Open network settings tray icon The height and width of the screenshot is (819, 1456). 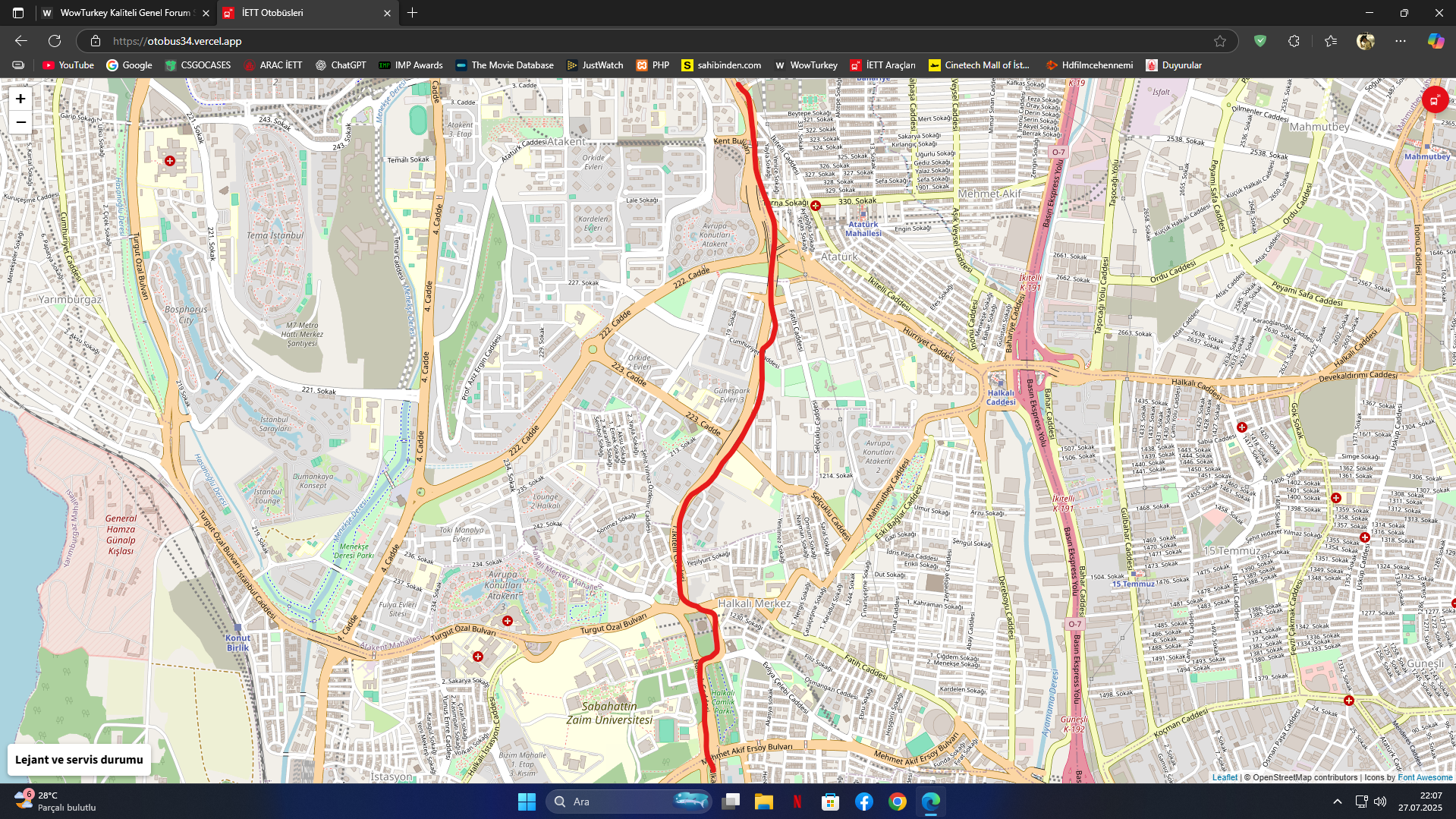coord(1361,802)
